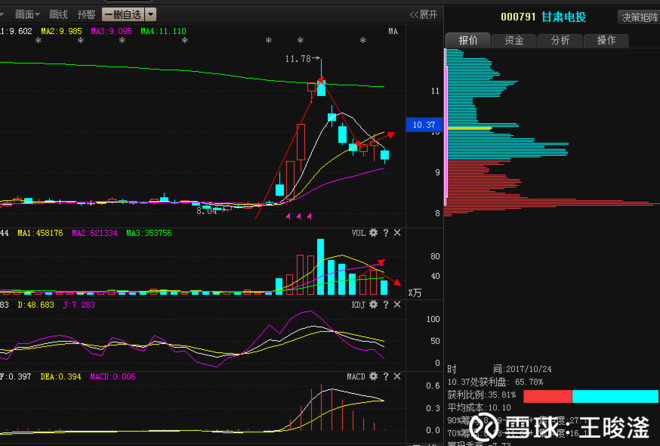Switch to the 分析 tab

tap(560, 40)
